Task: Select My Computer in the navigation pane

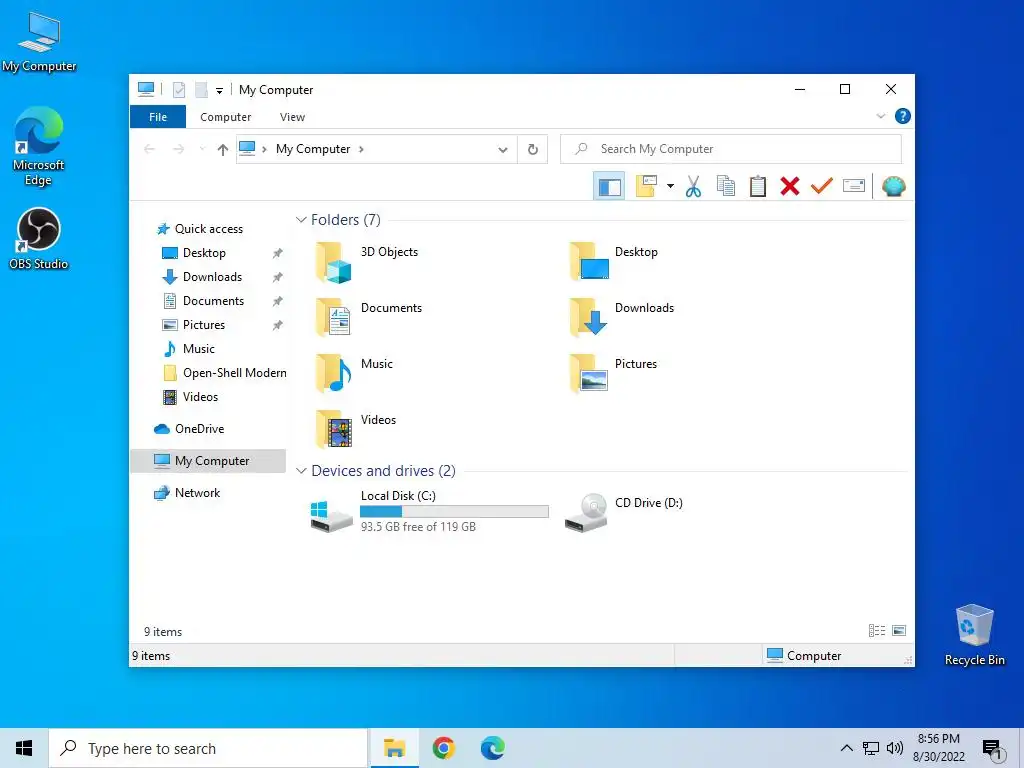Action: pos(208,461)
